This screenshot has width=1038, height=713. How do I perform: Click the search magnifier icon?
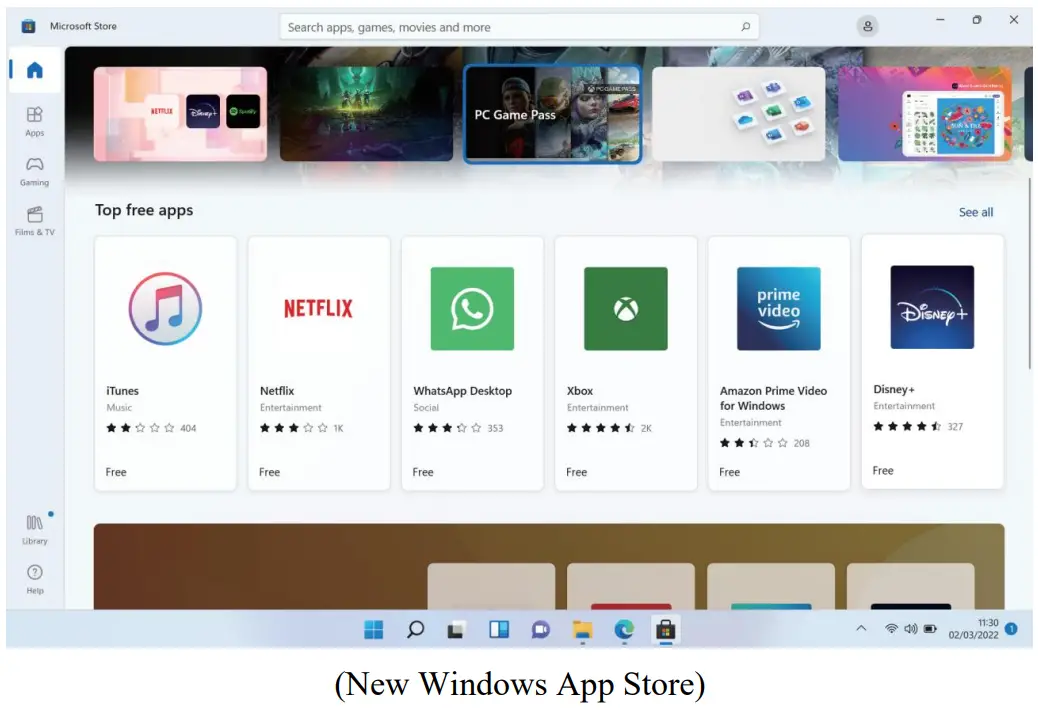pos(745,27)
